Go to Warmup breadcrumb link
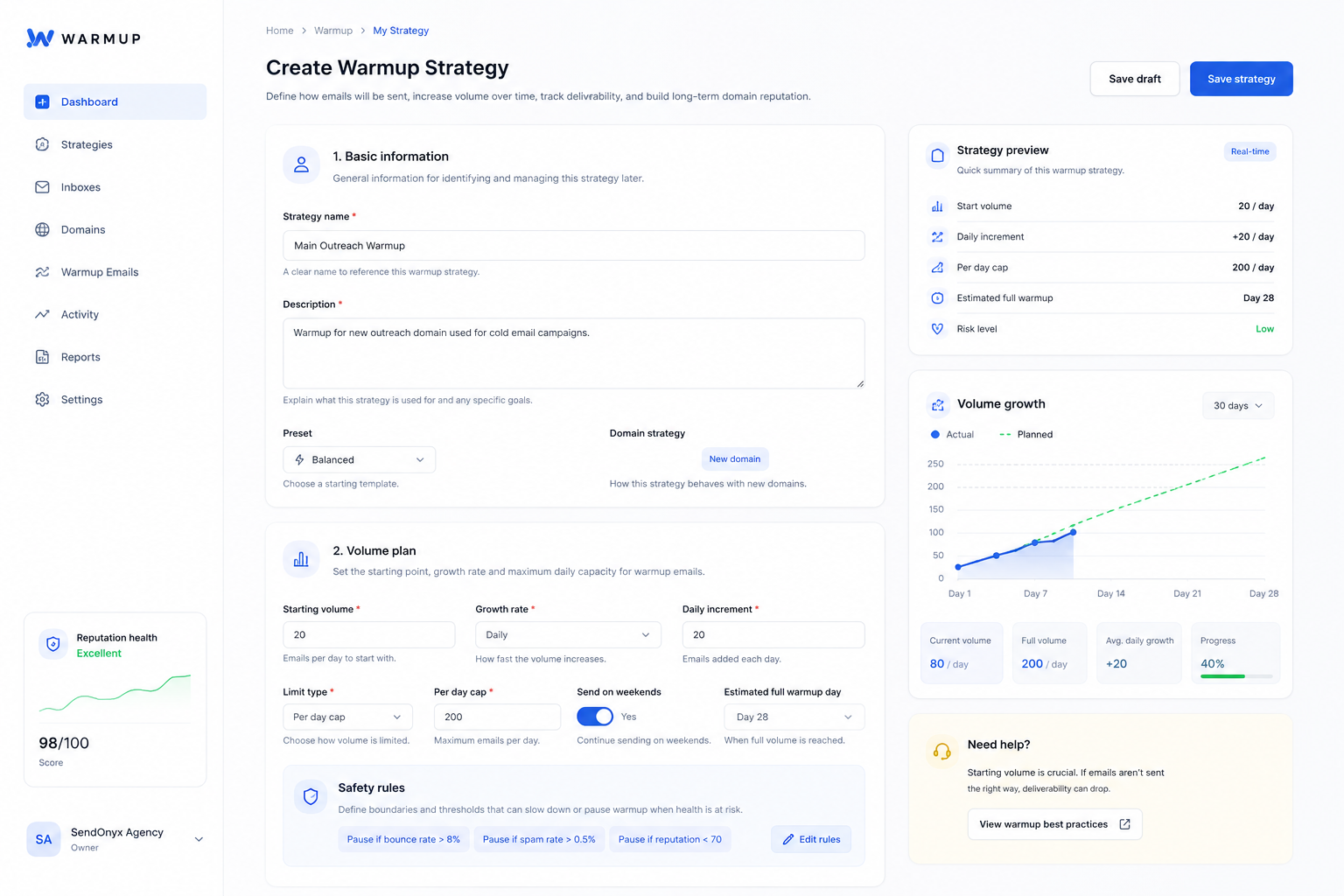Screen dimensions: 1344x896 pyautogui.click(x=333, y=31)
